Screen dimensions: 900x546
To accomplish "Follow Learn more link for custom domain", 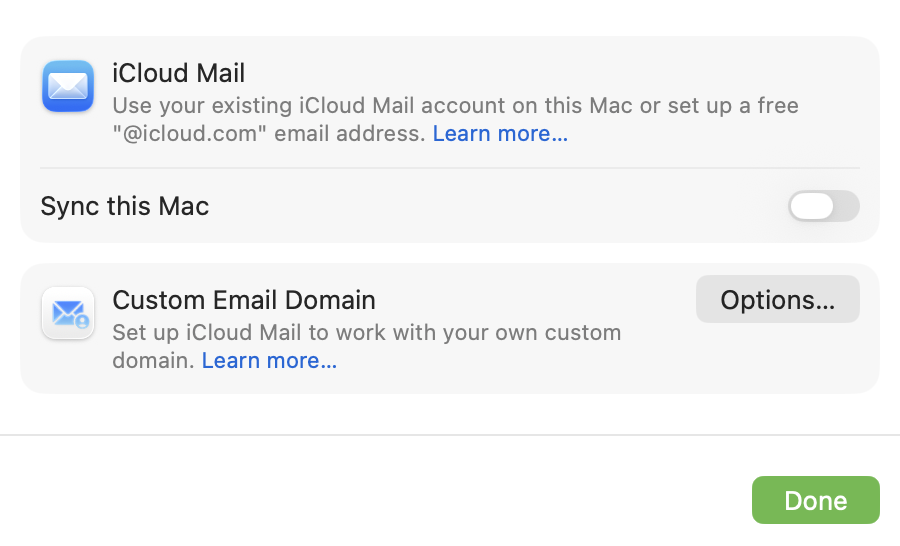I will 269,360.
